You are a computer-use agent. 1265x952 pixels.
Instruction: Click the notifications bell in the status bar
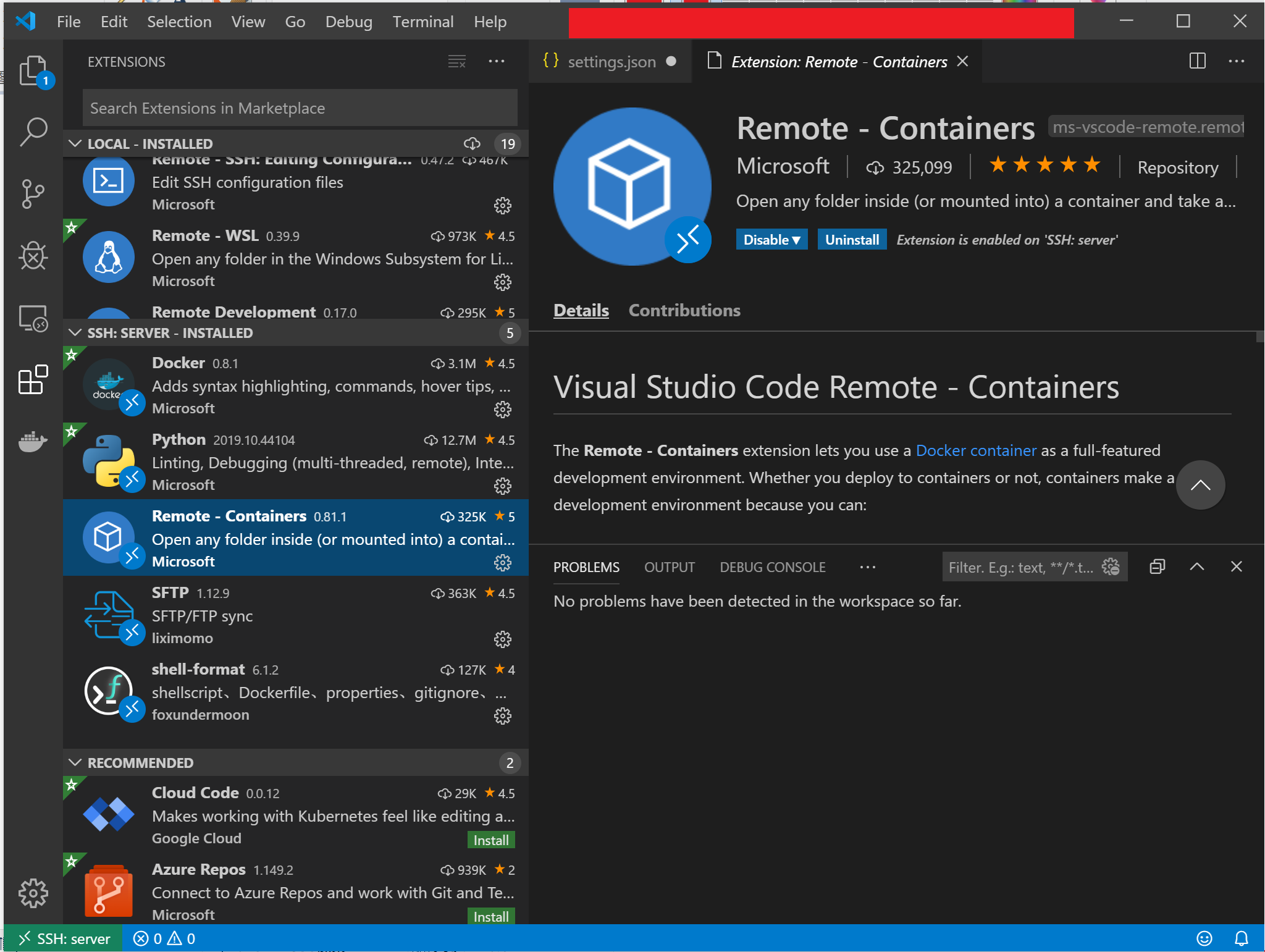pos(1242,938)
